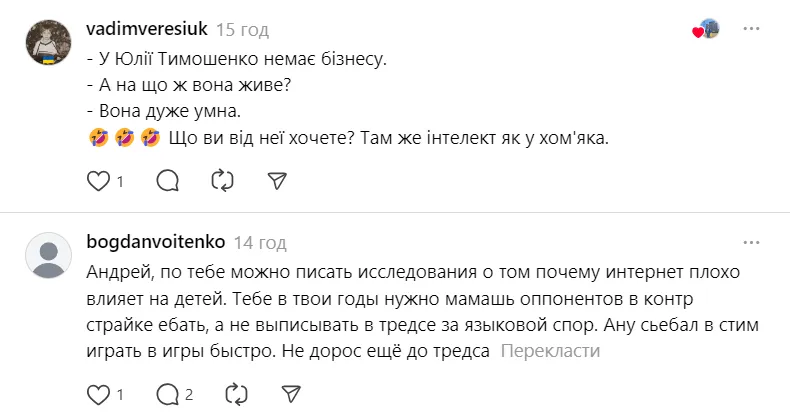790x418 pixels.
Task: Open bogdanvoitenko username profile link
Action: point(156,242)
